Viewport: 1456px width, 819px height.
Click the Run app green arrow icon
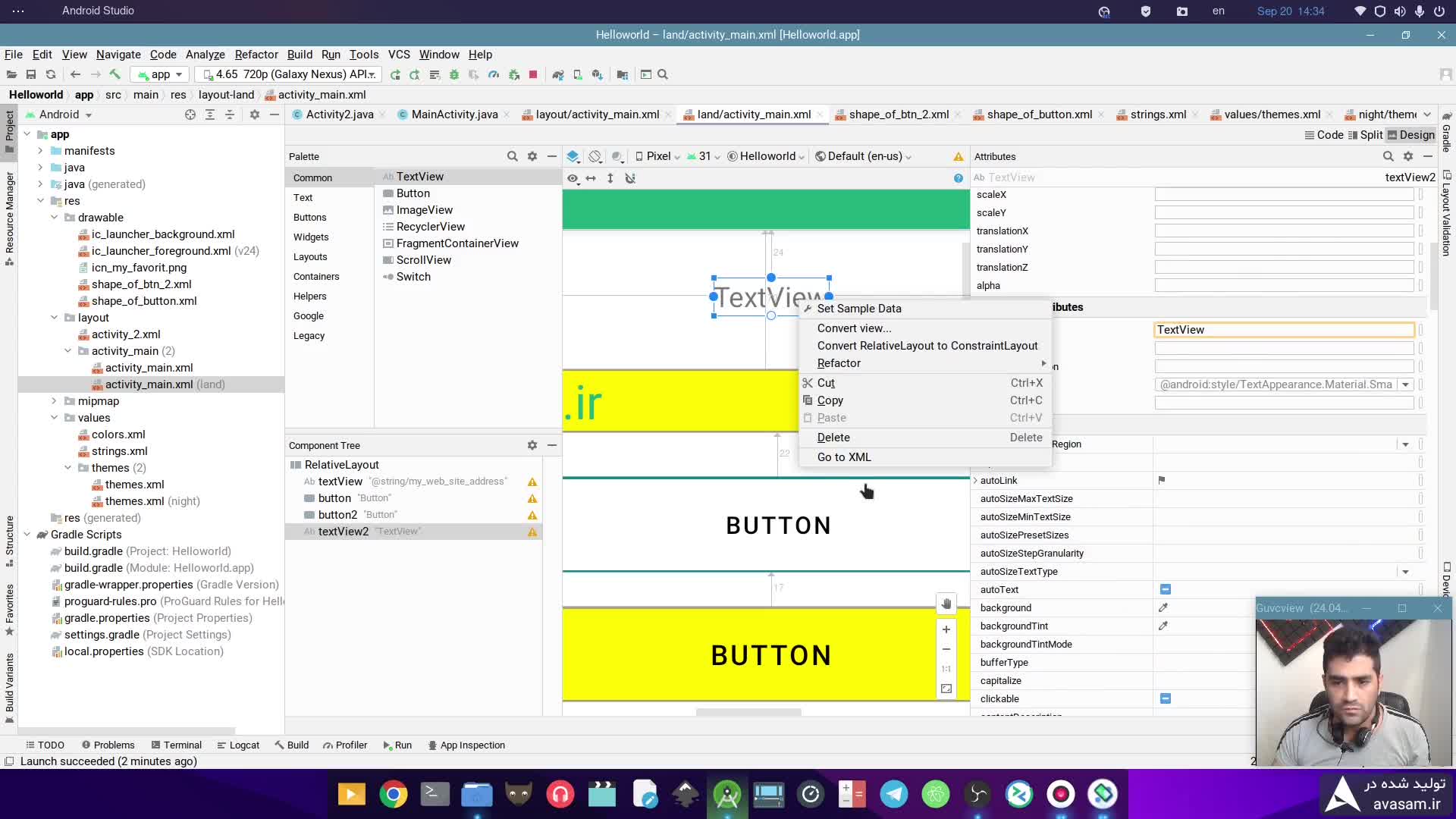click(395, 74)
